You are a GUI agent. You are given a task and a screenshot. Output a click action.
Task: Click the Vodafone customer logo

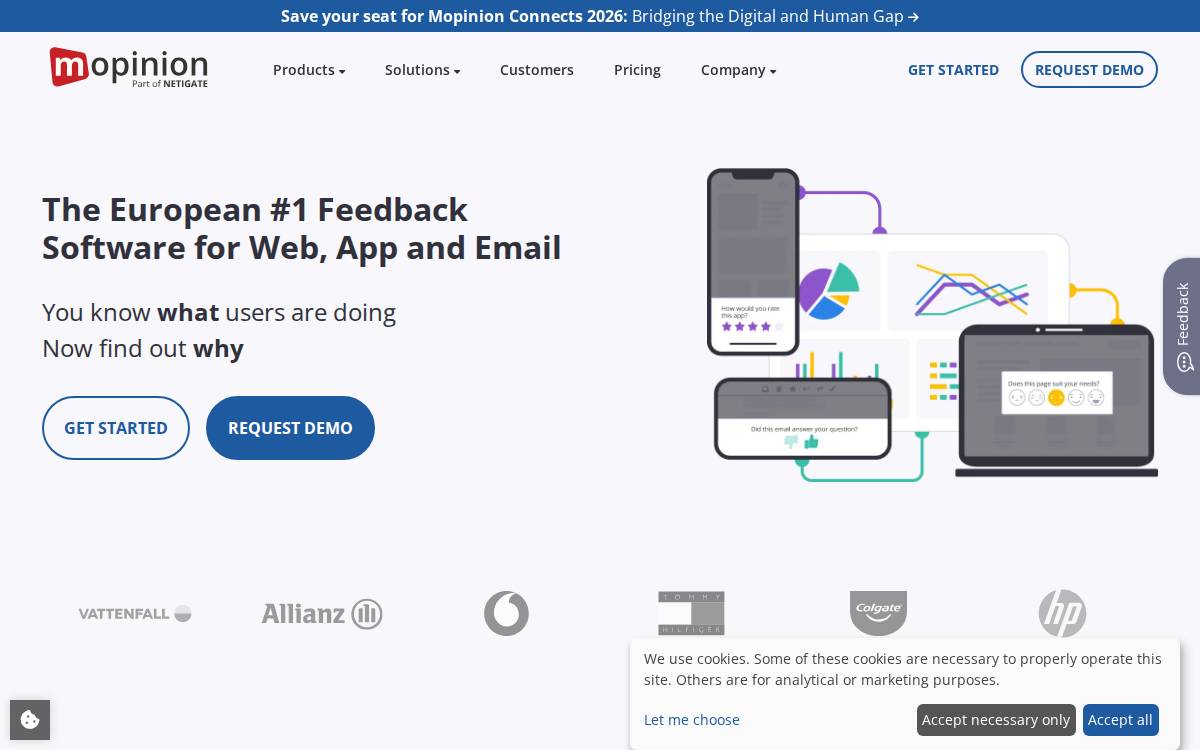pos(506,613)
